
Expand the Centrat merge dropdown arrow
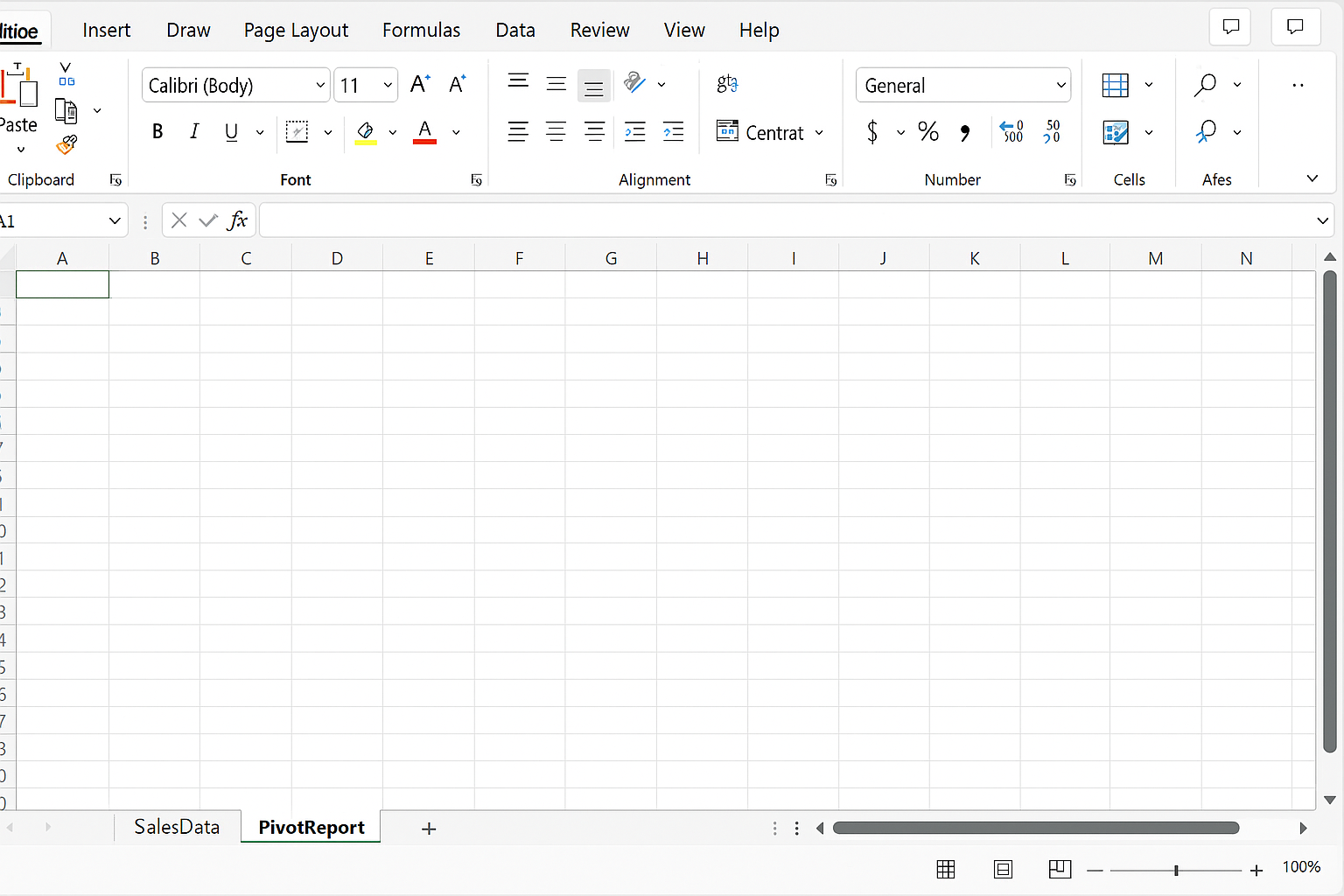coord(819,132)
